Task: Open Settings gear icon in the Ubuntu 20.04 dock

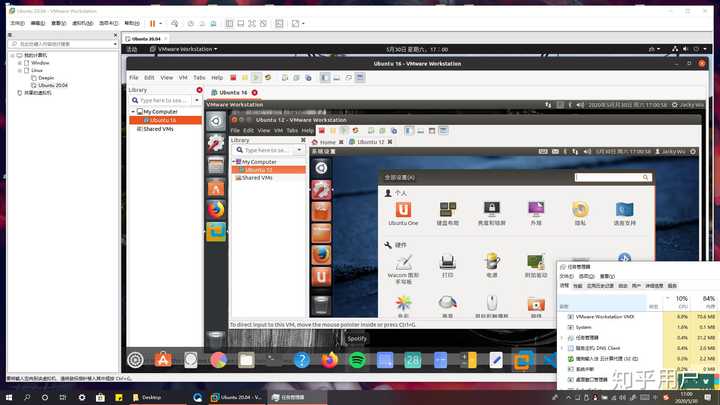Action: pos(135,360)
